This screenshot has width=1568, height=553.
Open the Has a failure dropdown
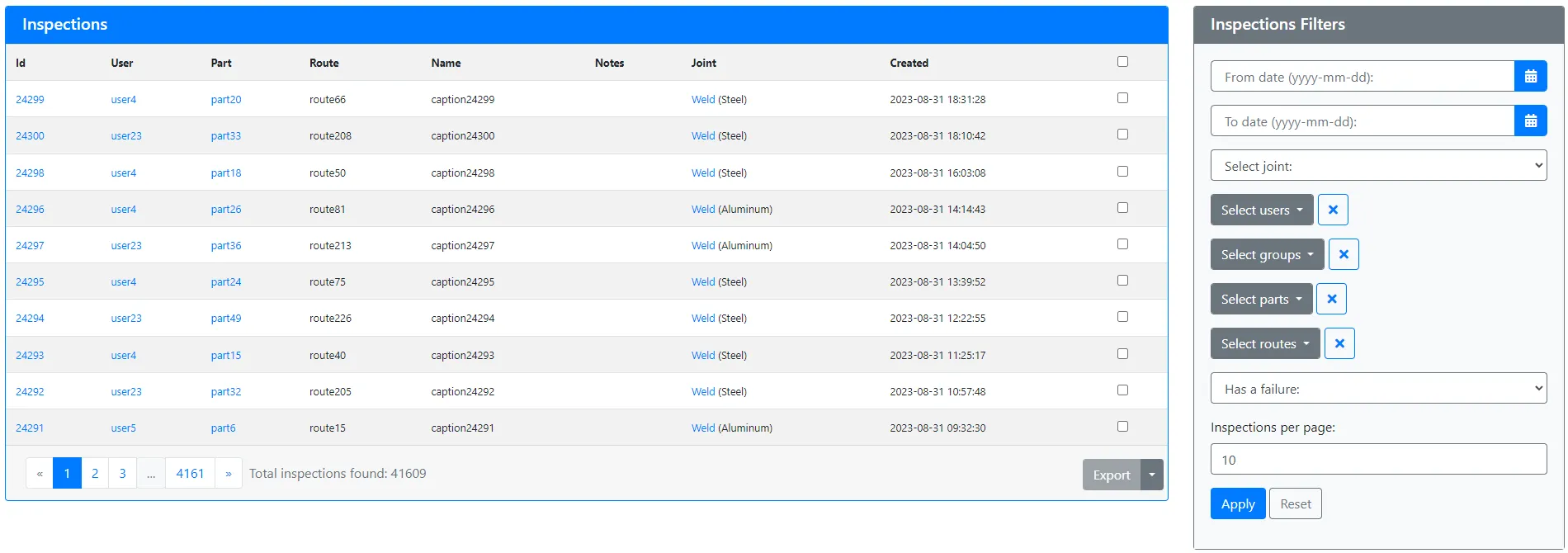[1378, 389]
